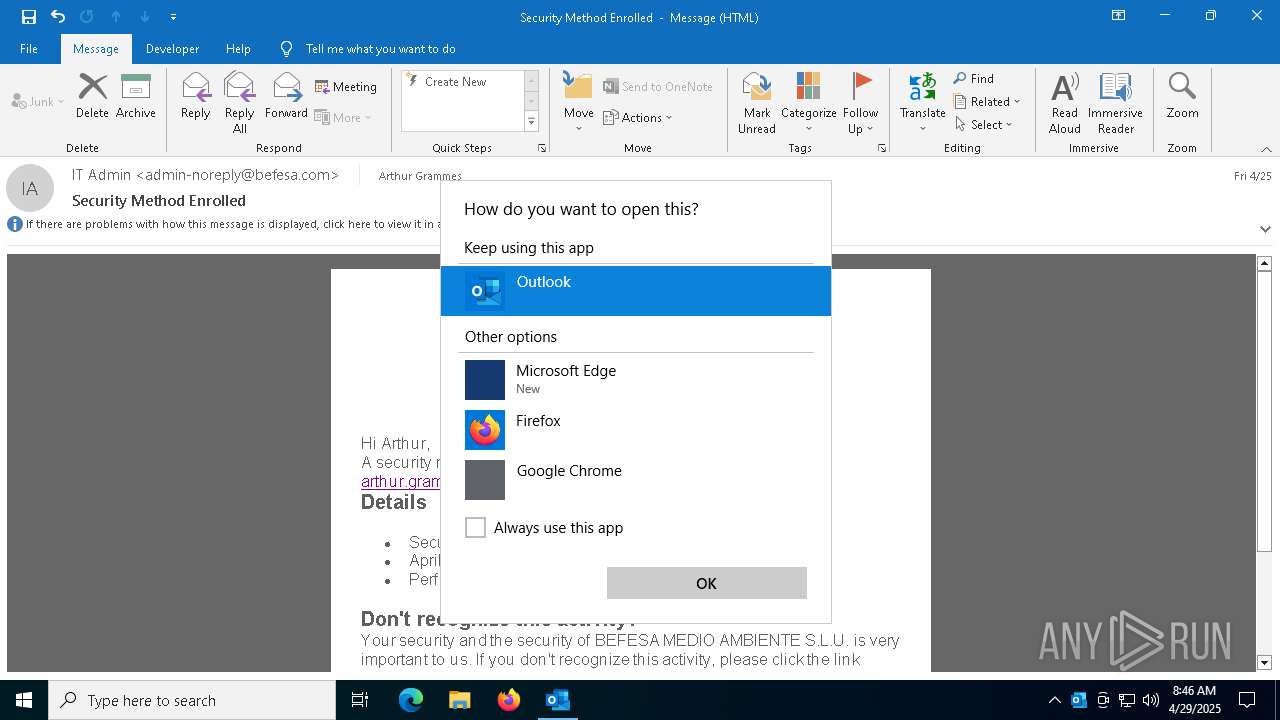Open the Junk dropdown
This screenshot has height=720, width=1280.
click(38, 101)
